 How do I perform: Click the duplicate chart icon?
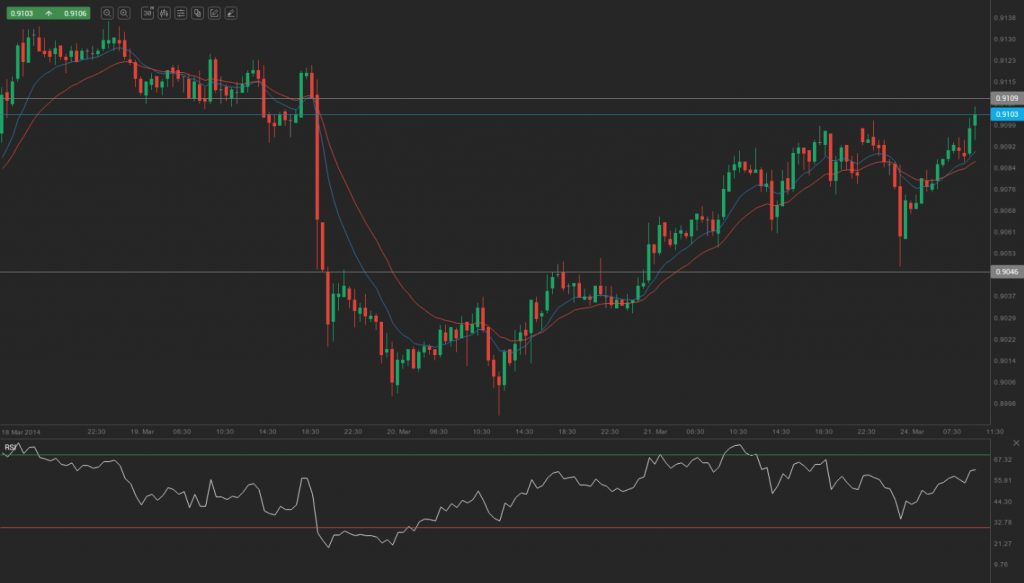click(x=197, y=13)
